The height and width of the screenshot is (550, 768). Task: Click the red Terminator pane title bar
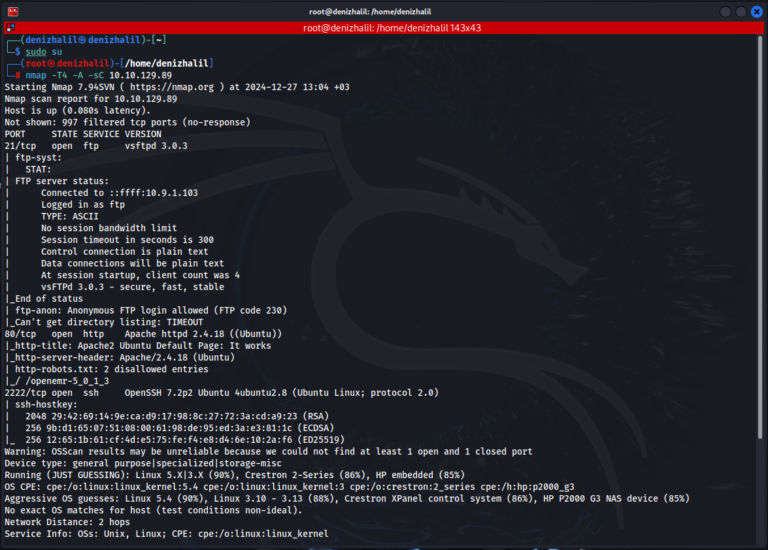tap(383, 28)
